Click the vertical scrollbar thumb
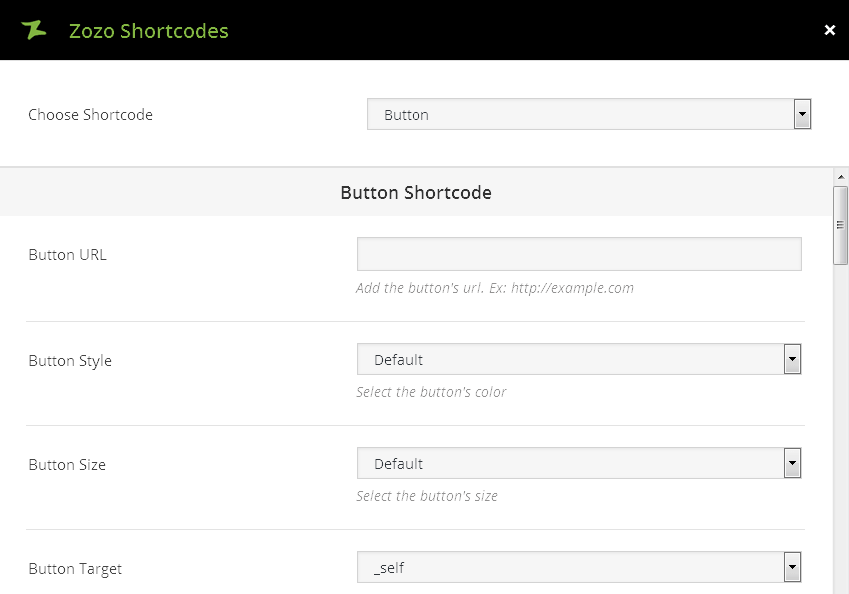849x594 pixels. [x=841, y=225]
